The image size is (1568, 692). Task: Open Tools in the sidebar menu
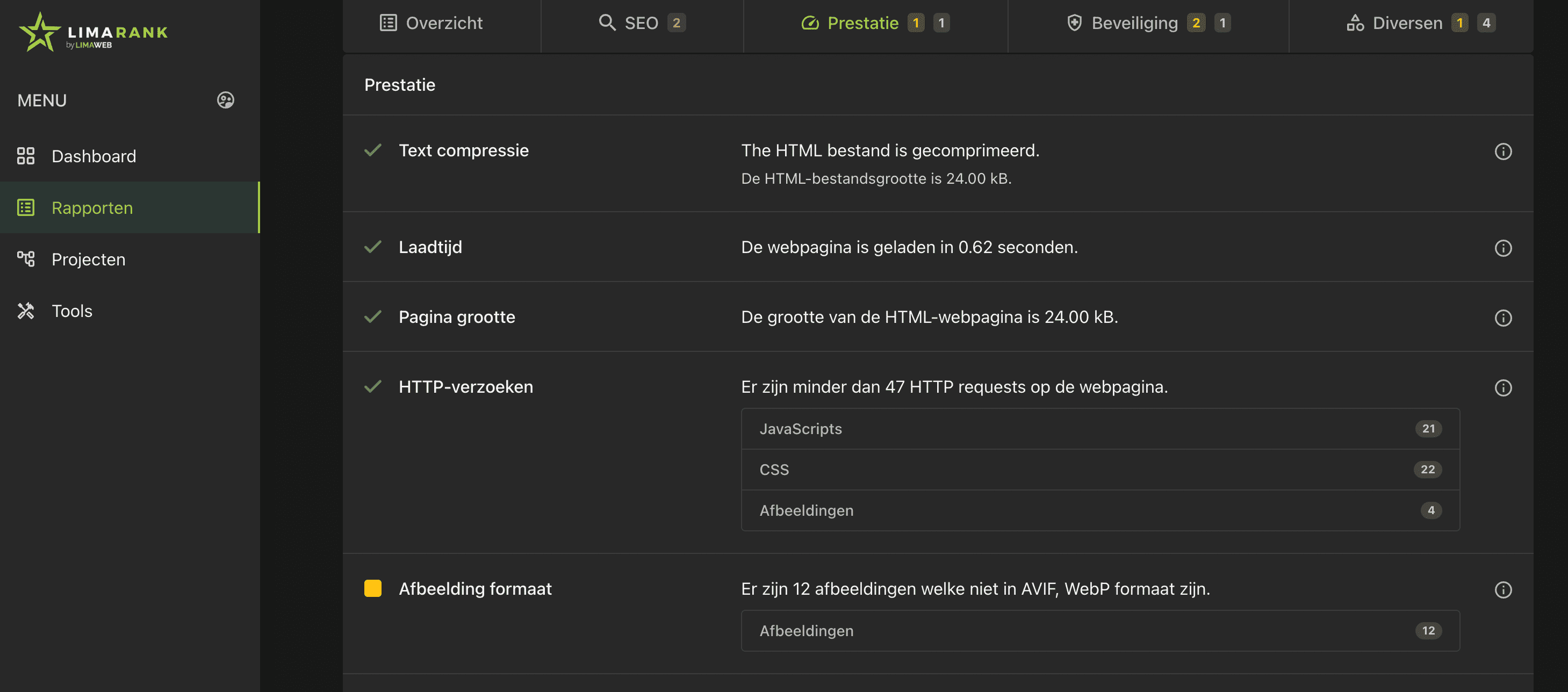tap(130, 311)
